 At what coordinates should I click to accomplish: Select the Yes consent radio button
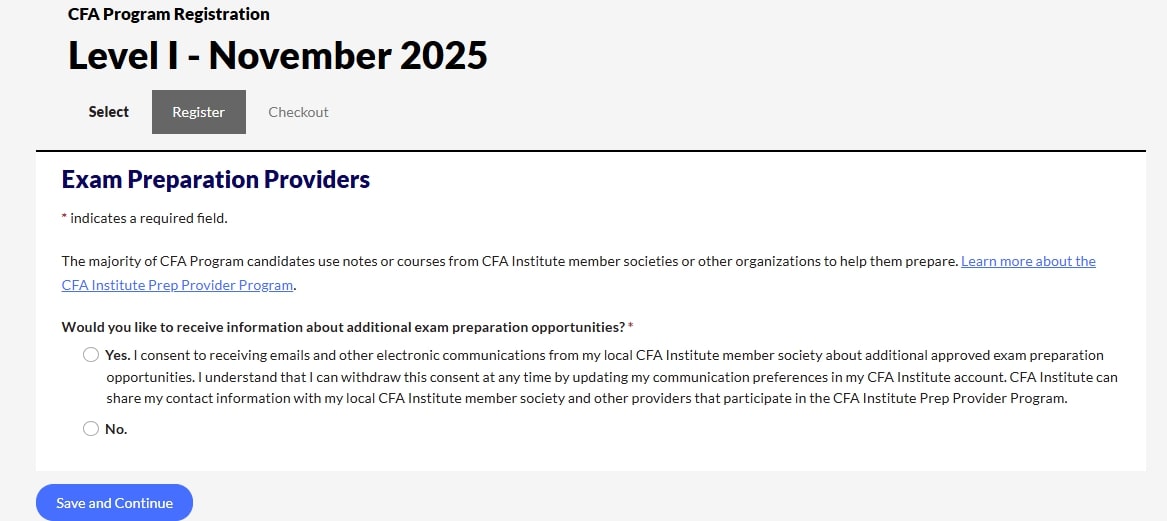(91, 355)
